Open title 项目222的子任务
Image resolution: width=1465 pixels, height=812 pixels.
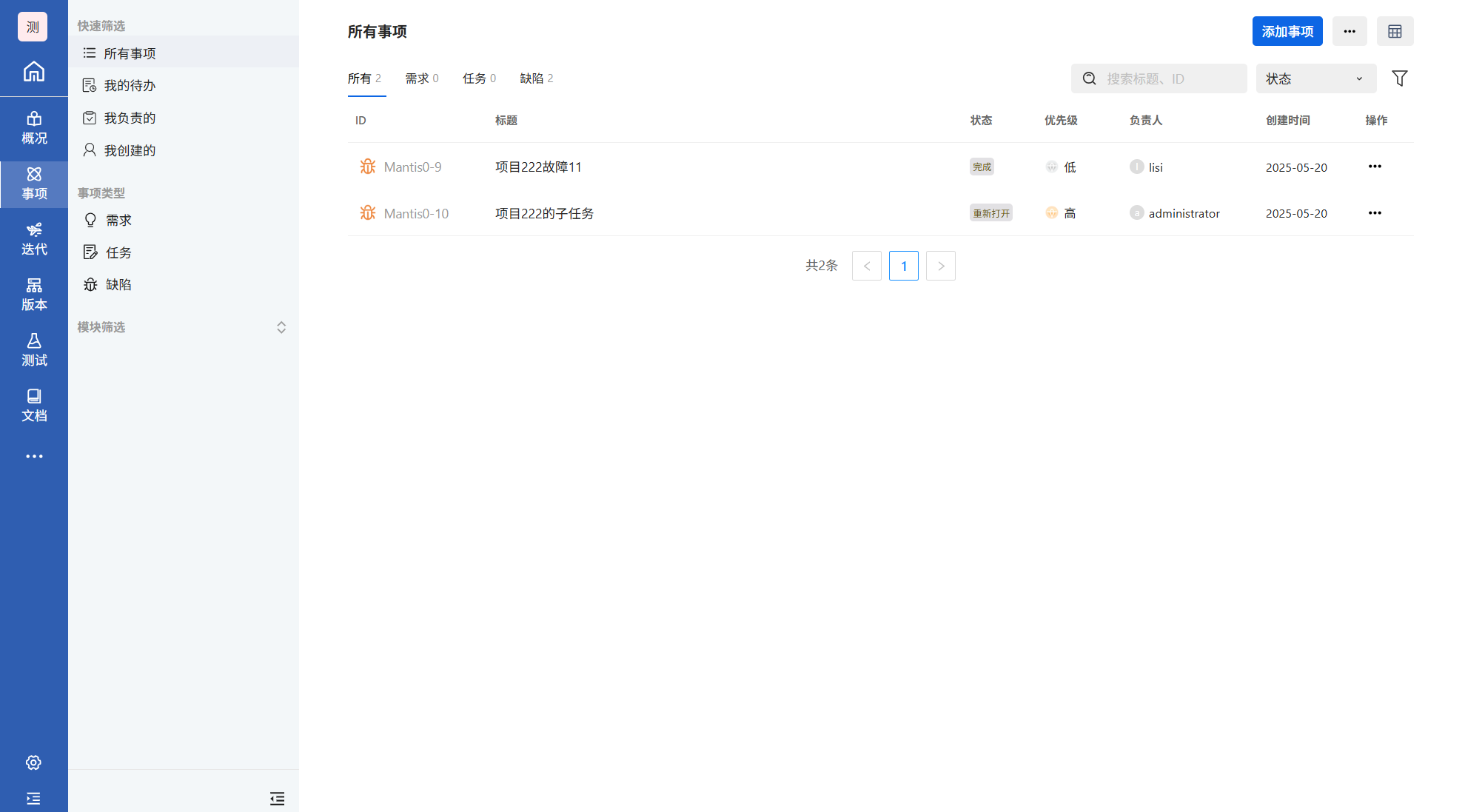click(x=544, y=214)
